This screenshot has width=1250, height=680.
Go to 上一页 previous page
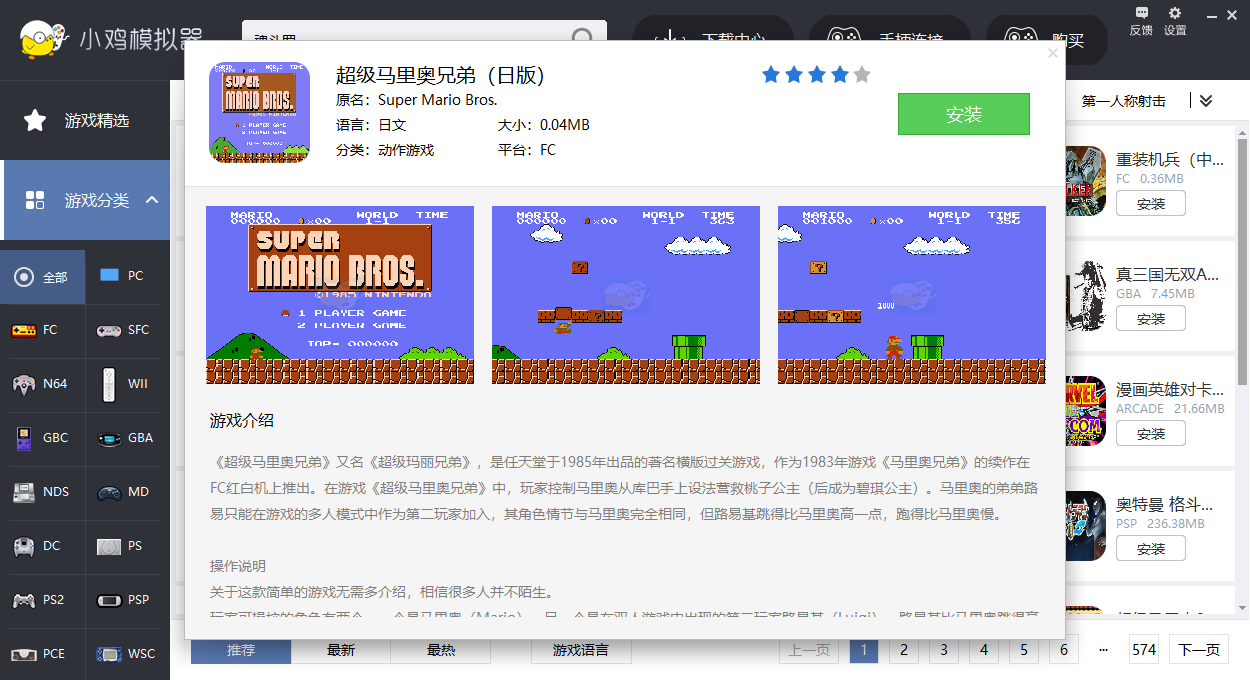(809, 650)
